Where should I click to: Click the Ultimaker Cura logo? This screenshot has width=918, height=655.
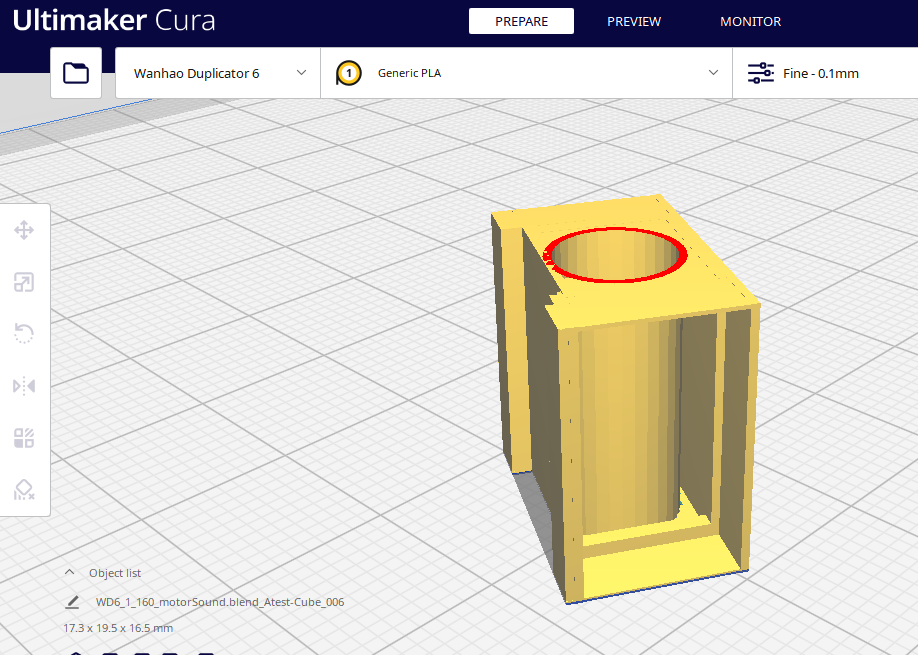click(114, 20)
